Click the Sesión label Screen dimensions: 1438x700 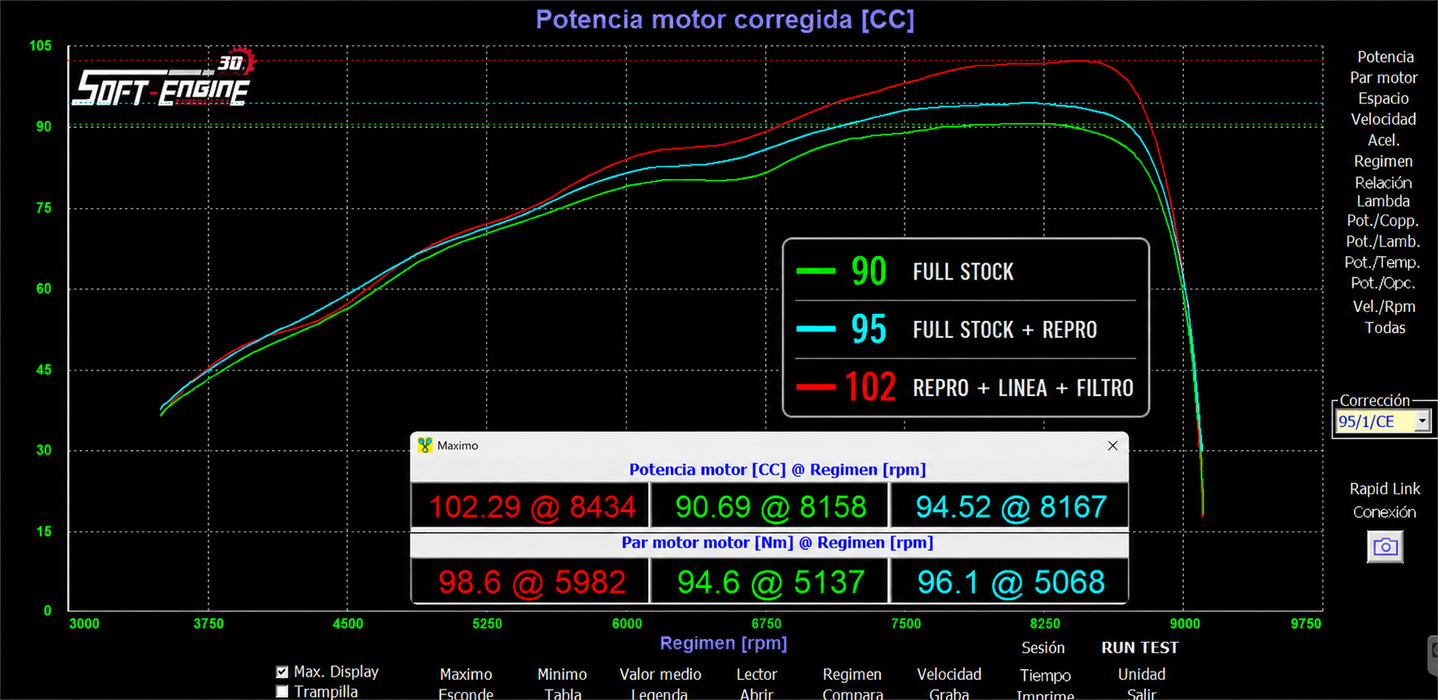(x=1043, y=648)
